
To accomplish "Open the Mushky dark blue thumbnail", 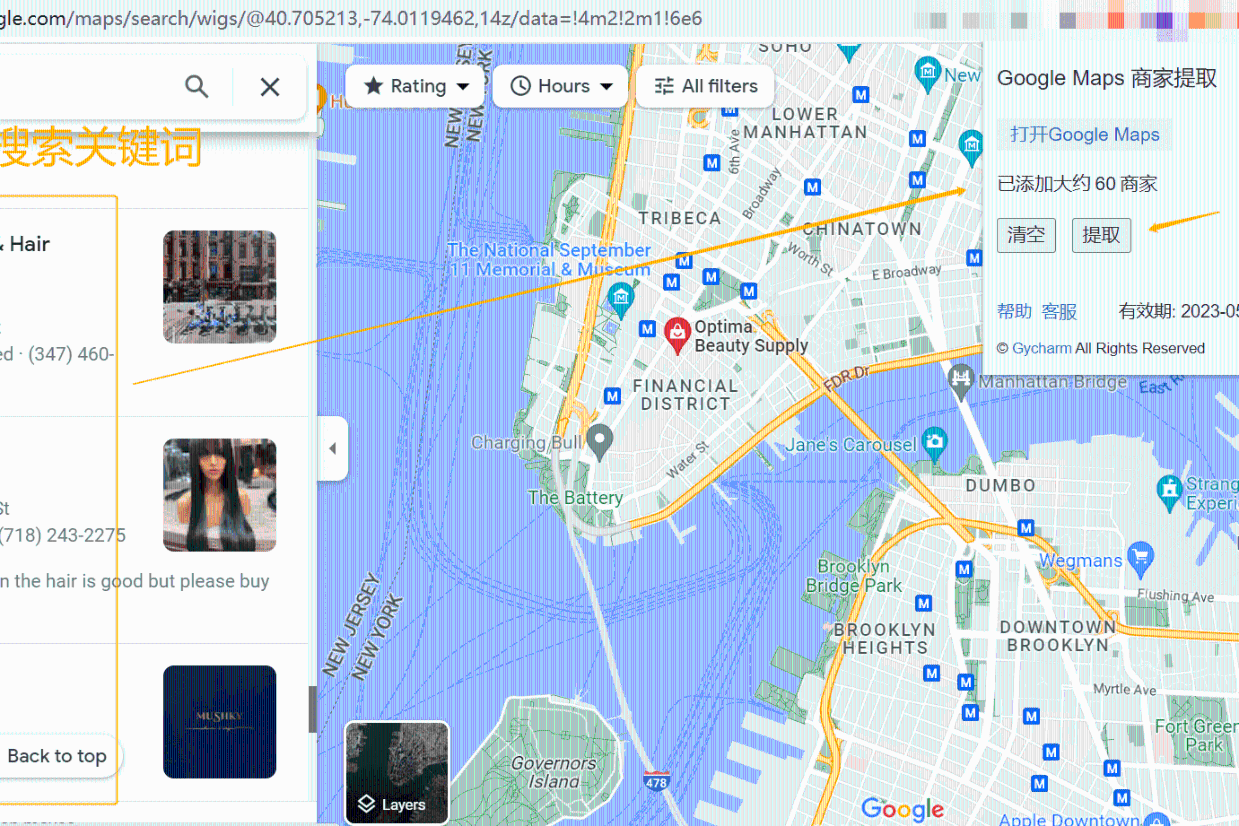I will [219, 722].
